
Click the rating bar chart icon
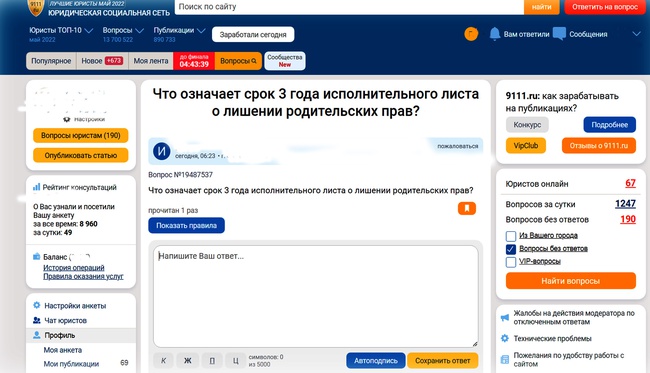point(36,187)
